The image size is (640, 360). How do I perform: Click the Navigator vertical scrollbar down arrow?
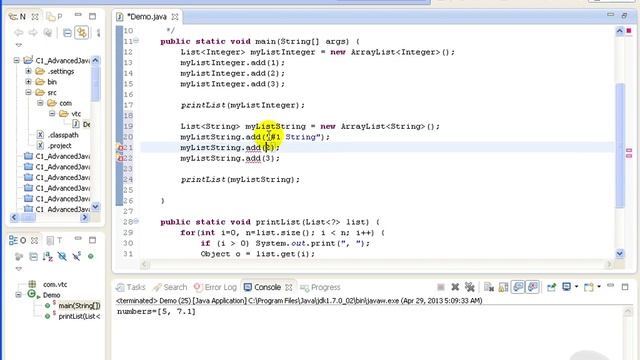[x=96, y=207]
